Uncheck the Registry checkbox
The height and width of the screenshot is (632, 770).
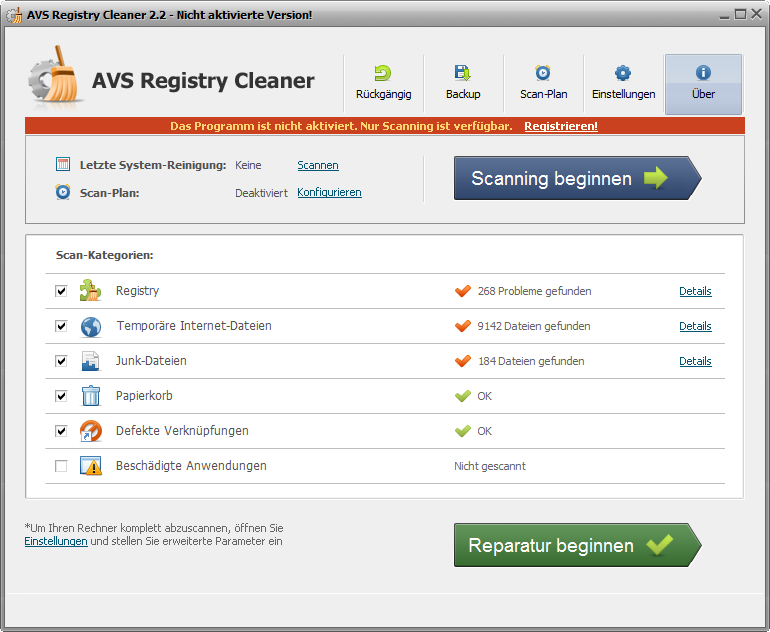pos(61,291)
